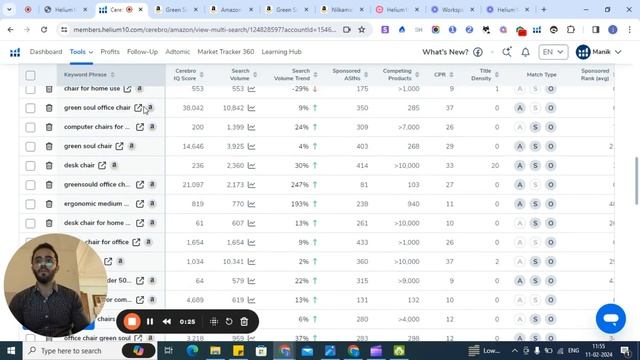640x360 pixels.
Task: Open the blue chat support bubble
Action: pyautogui.click(x=611, y=318)
